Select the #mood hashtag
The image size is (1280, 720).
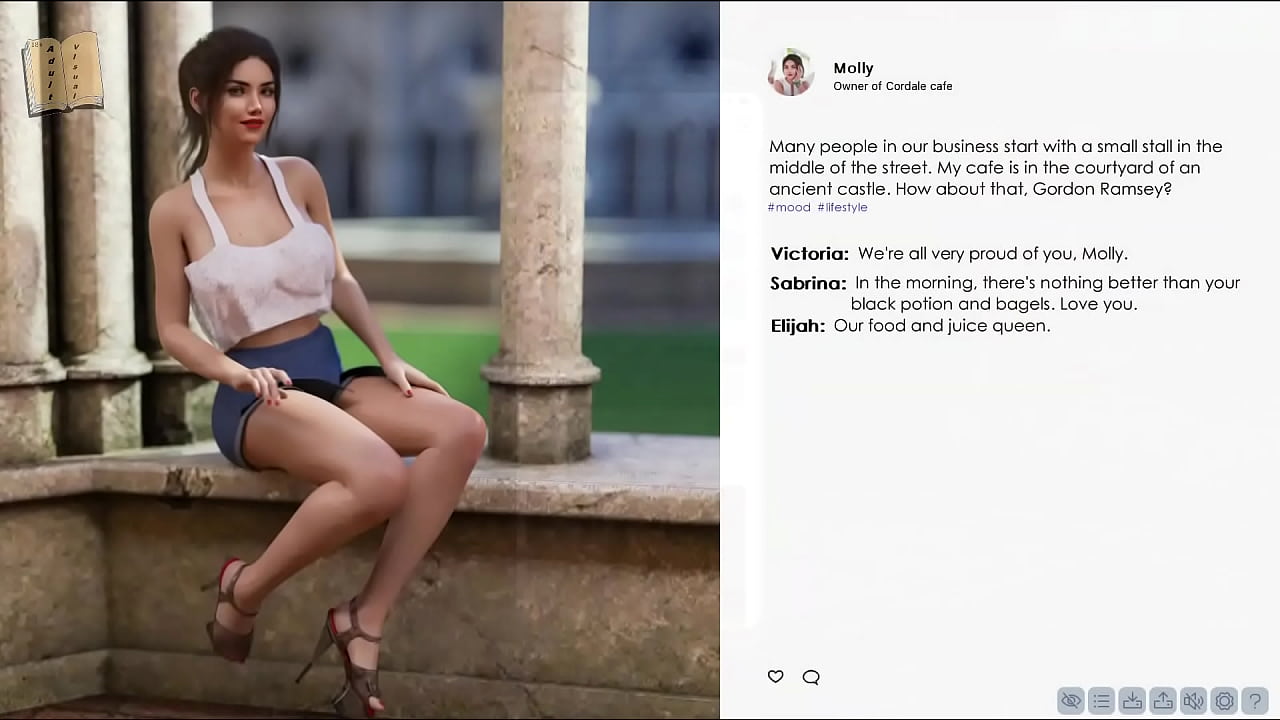click(789, 207)
